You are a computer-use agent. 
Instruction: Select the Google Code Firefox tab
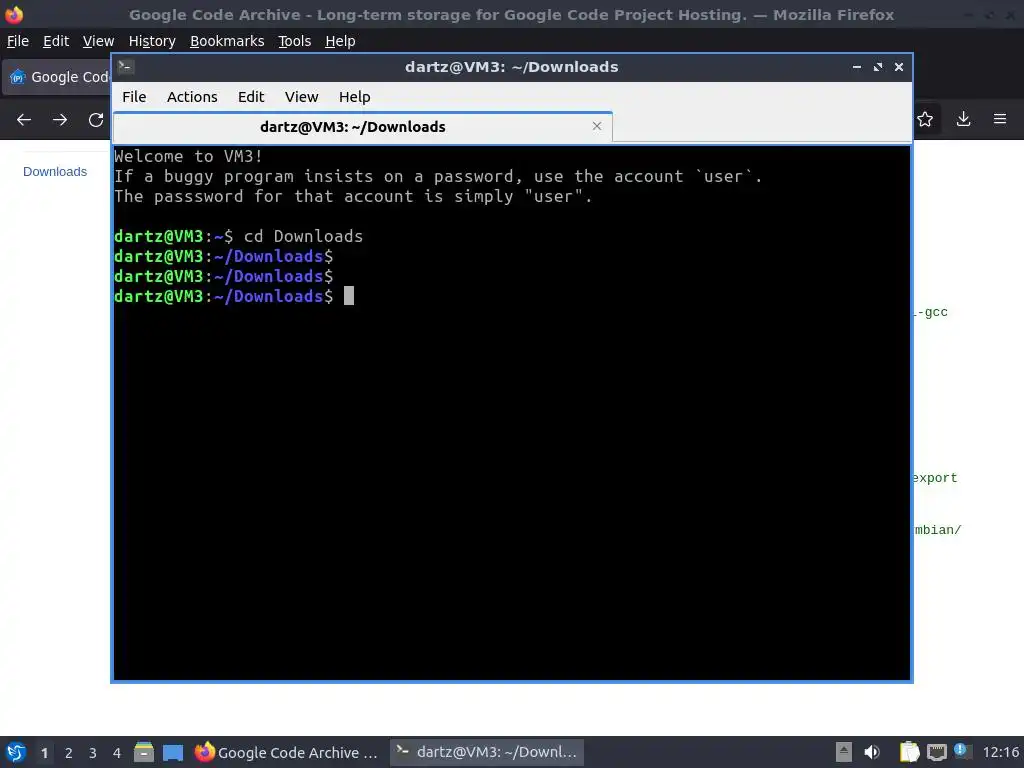pyautogui.click(x=57, y=77)
